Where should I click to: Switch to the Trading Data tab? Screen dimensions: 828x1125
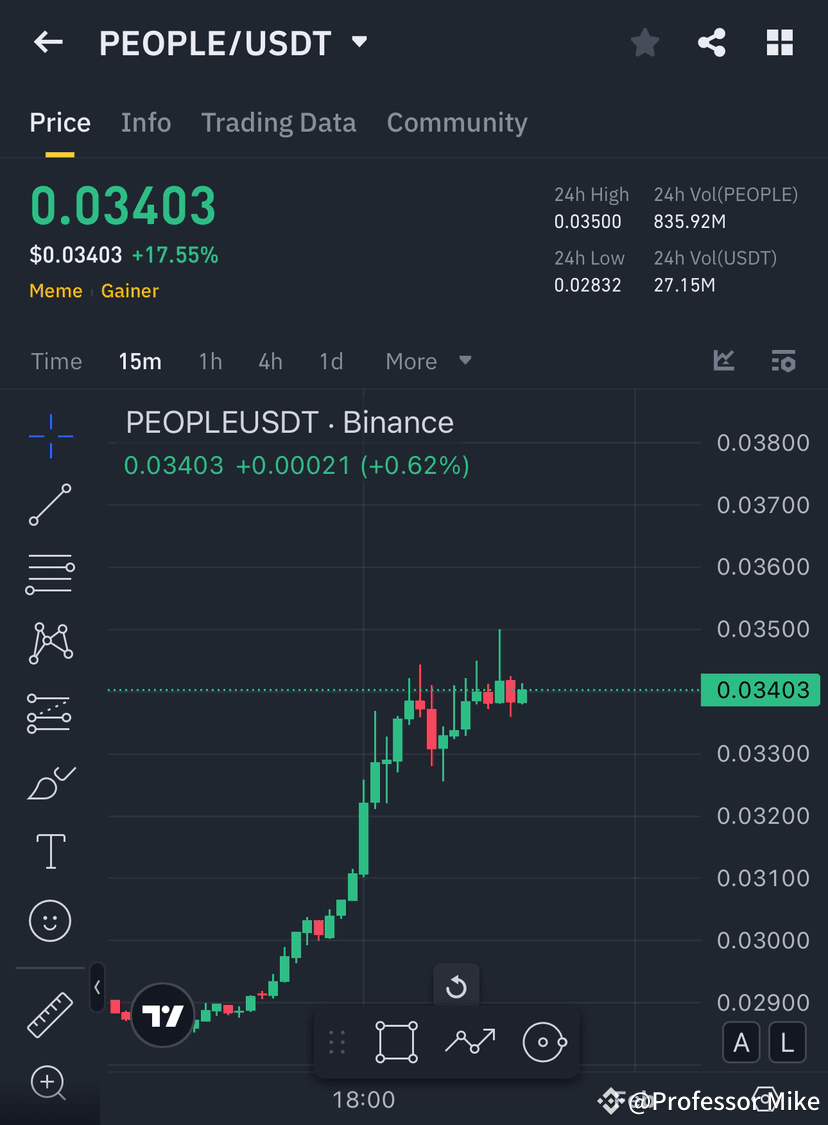279,122
